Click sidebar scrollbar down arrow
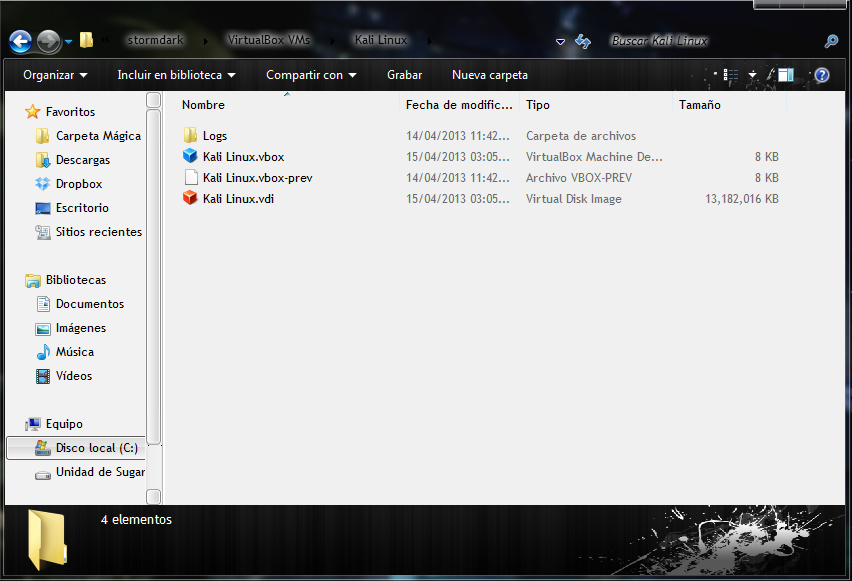The width and height of the screenshot is (852, 581). point(154,496)
